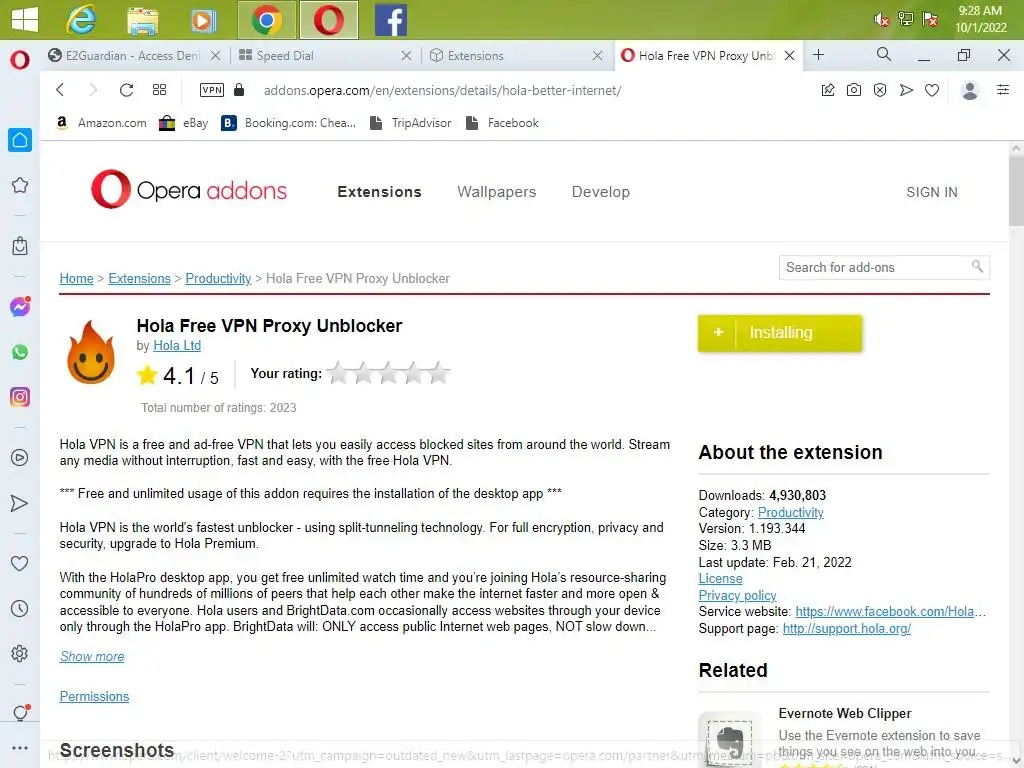Open Bookmarks star in sidebar
Viewport: 1024px width, 768px height.
(x=20, y=185)
